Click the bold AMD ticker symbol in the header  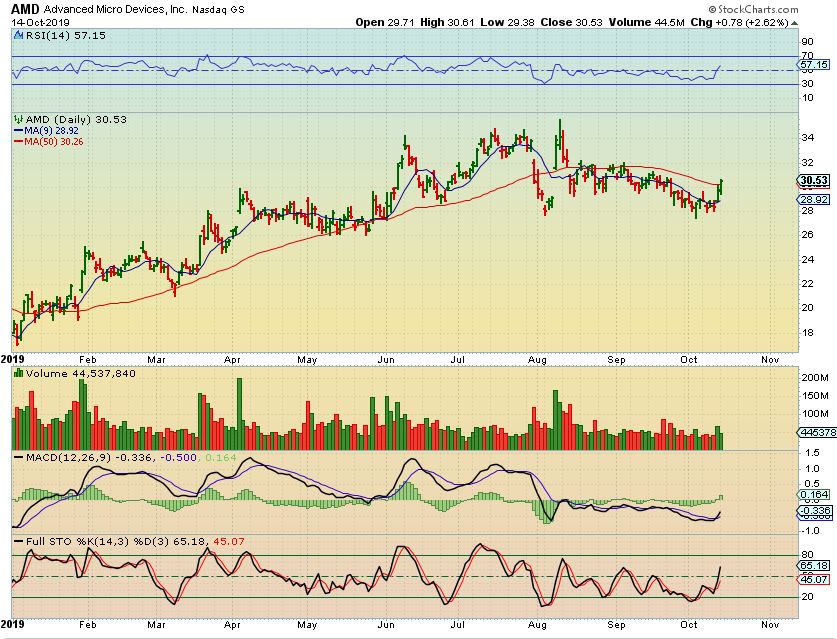[25, 9]
